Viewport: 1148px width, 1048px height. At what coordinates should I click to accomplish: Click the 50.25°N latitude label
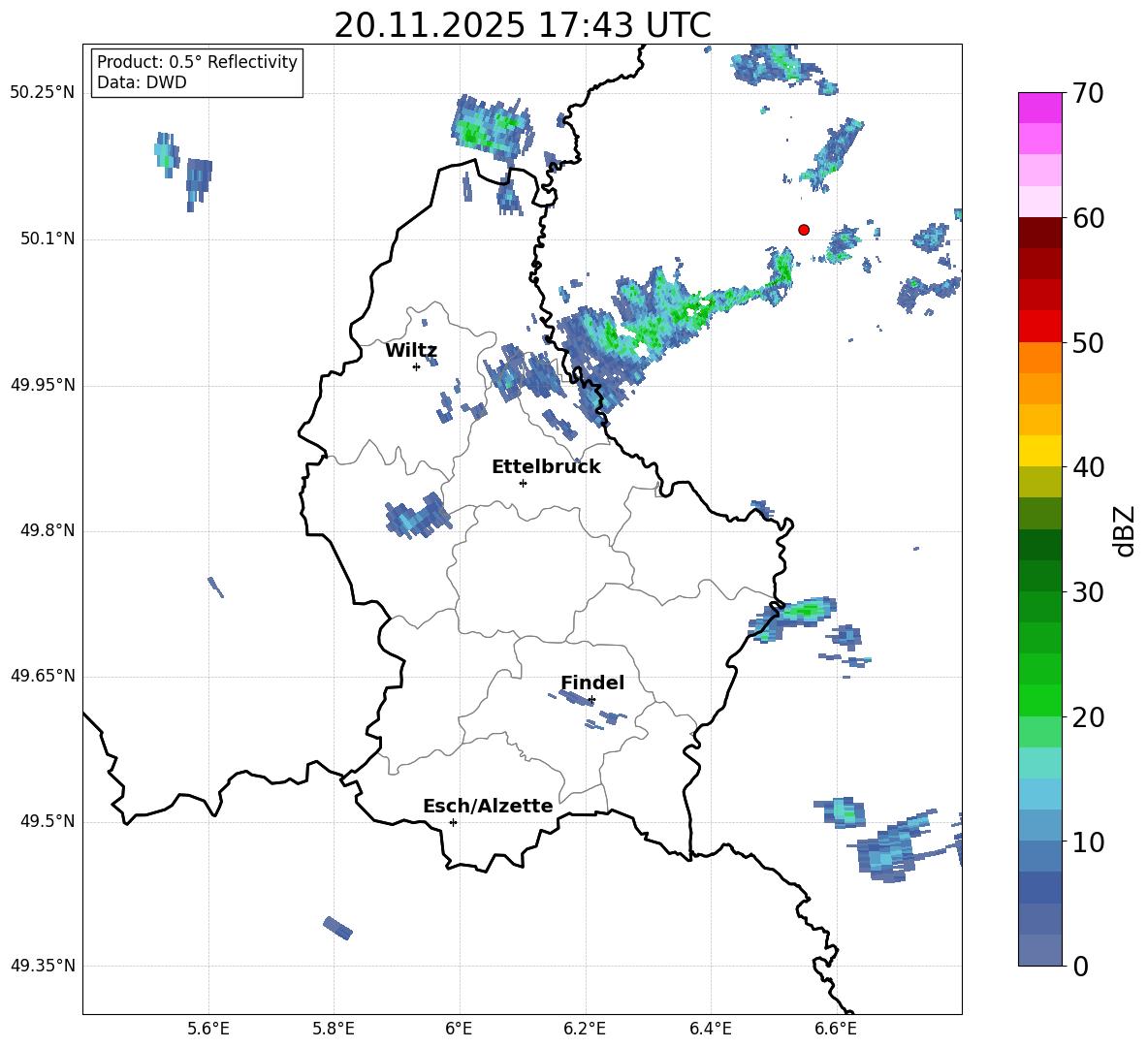pyautogui.click(x=42, y=93)
